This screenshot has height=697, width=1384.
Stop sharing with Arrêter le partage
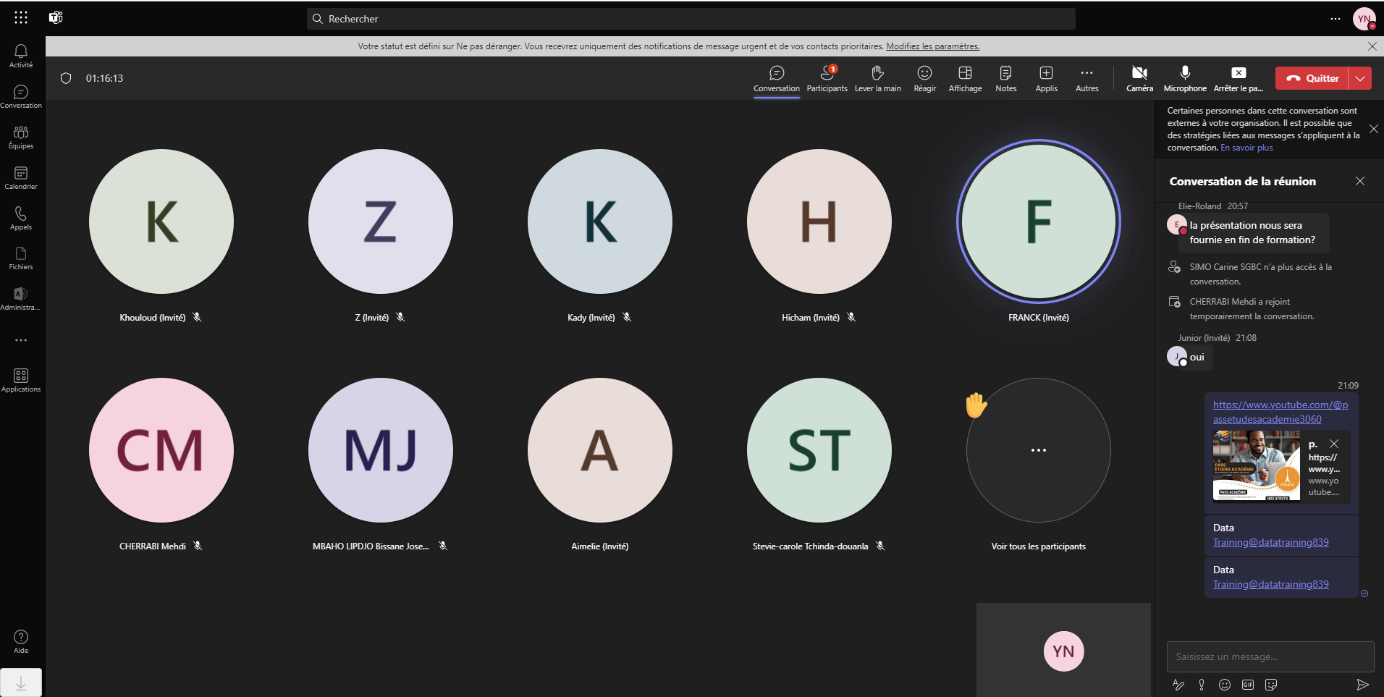[x=1238, y=78]
